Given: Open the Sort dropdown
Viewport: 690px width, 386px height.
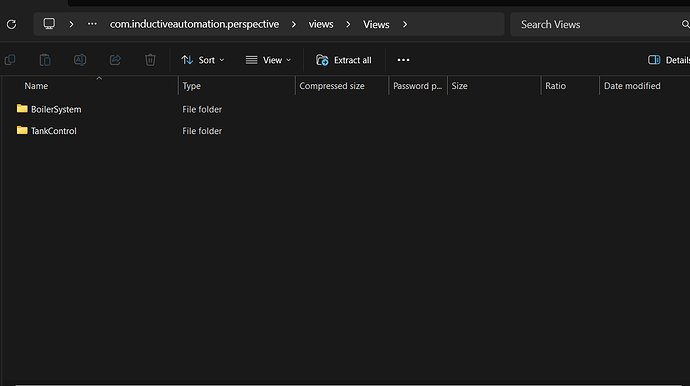Looking at the screenshot, I should tap(202, 60).
